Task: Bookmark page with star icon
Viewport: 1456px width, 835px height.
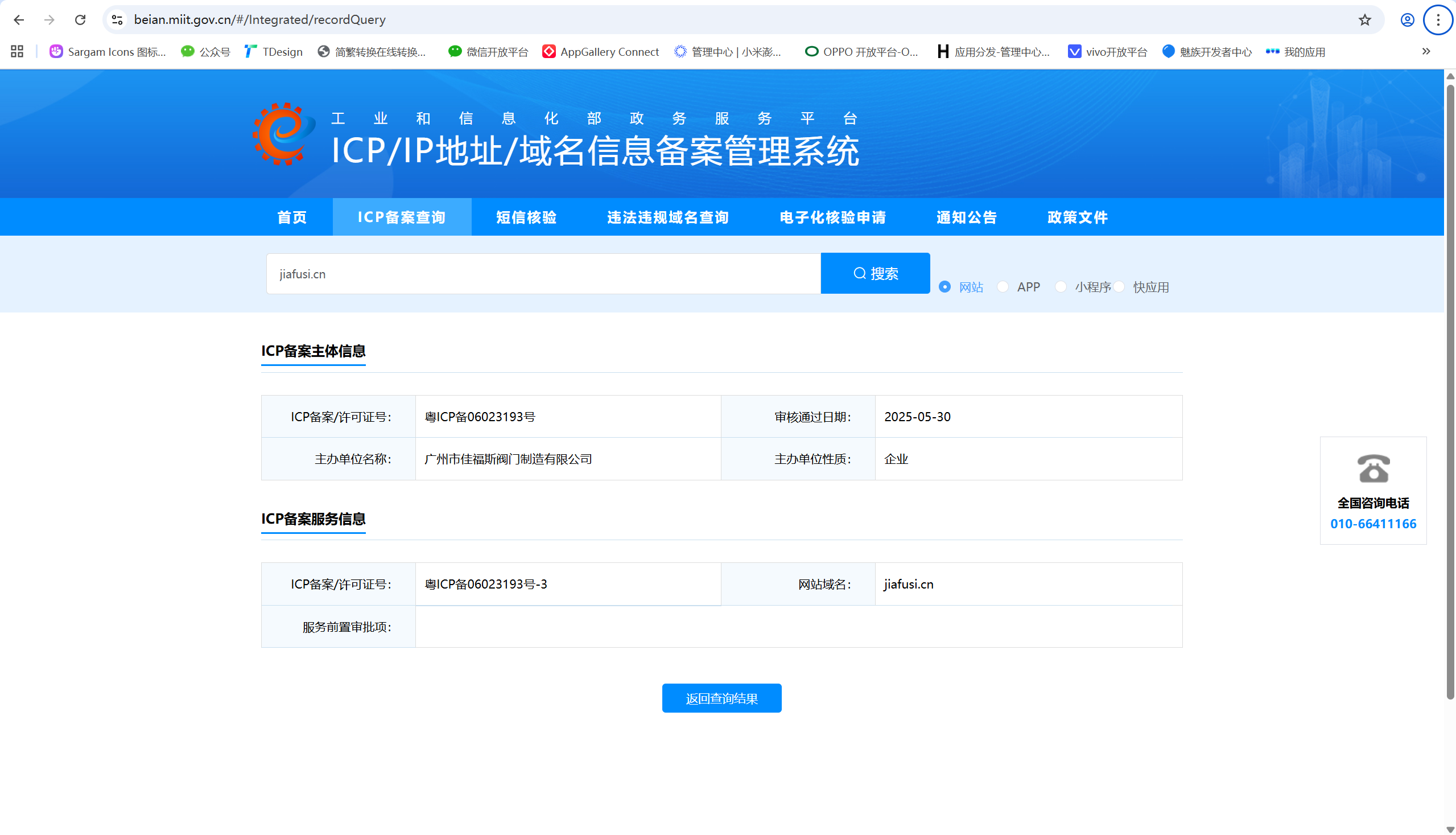Action: (1364, 20)
